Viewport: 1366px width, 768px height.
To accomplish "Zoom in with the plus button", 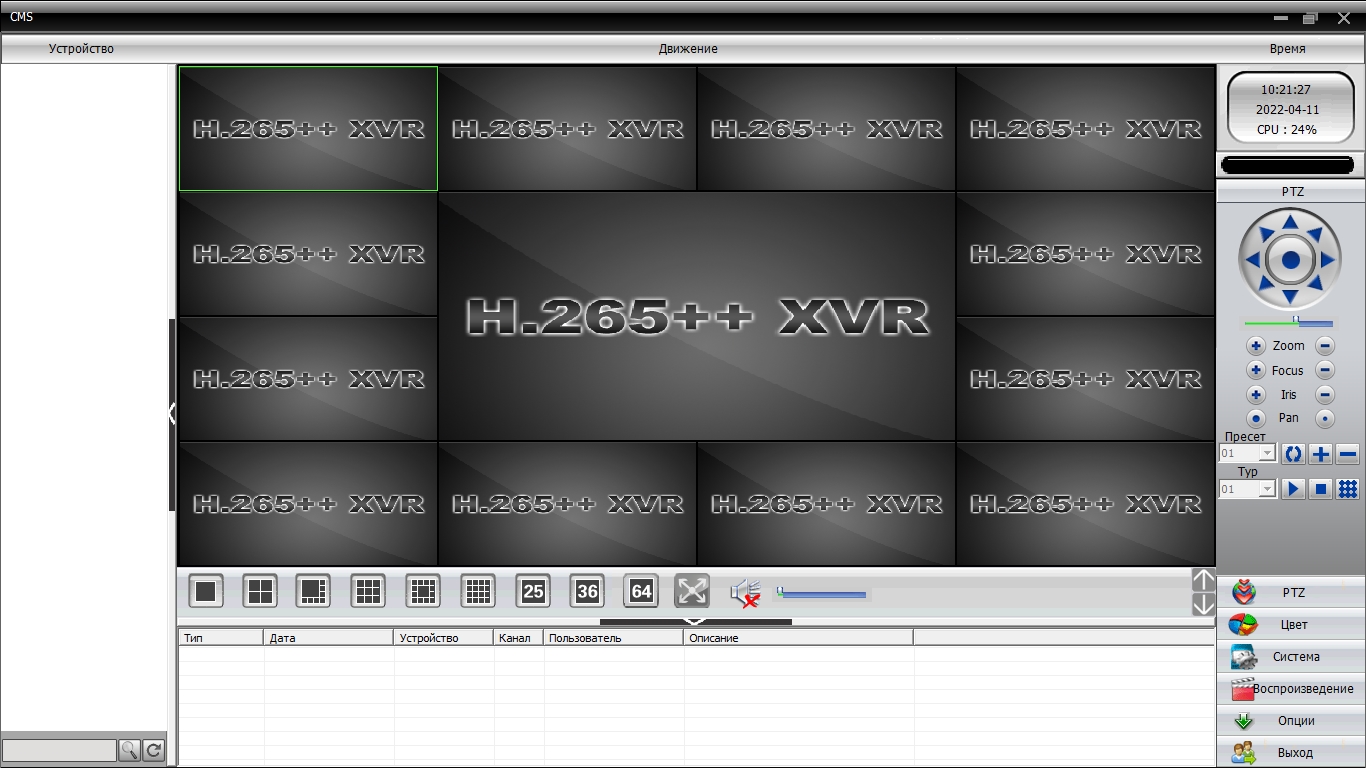I will point(1256,346).
